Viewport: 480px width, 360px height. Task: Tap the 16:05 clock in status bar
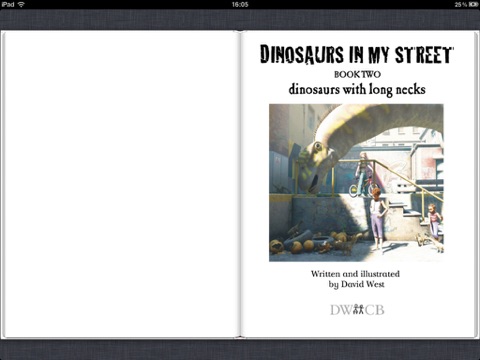pyautogui.click(x=240, y=4)
